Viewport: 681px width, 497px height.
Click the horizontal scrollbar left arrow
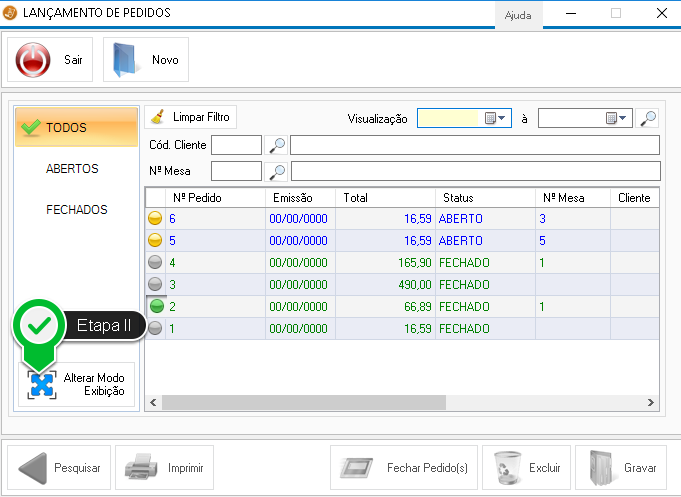point(153,402)
